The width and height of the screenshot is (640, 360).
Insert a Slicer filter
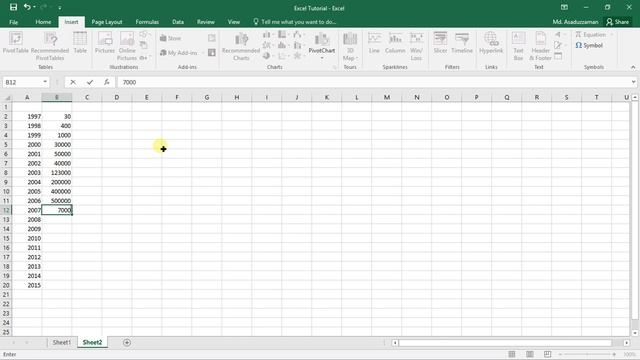pos(440,43)
